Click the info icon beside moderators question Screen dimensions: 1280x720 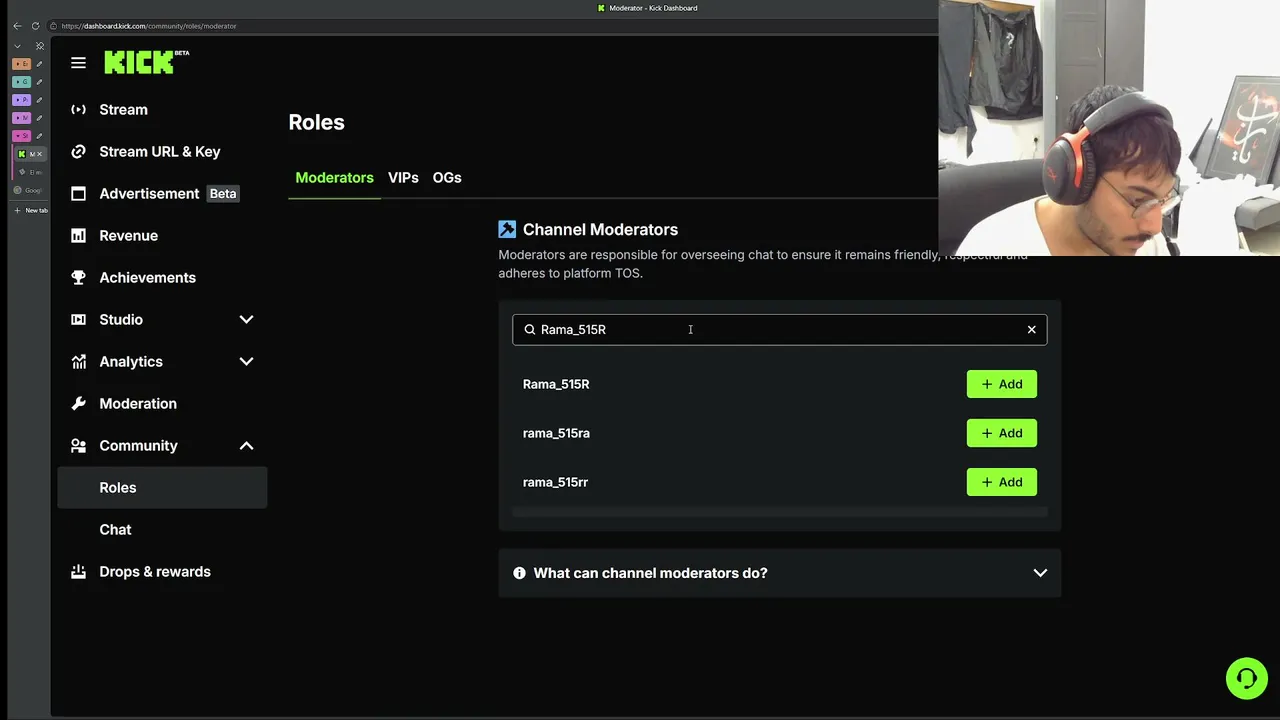pyautogui.click(x=519, y=573)
